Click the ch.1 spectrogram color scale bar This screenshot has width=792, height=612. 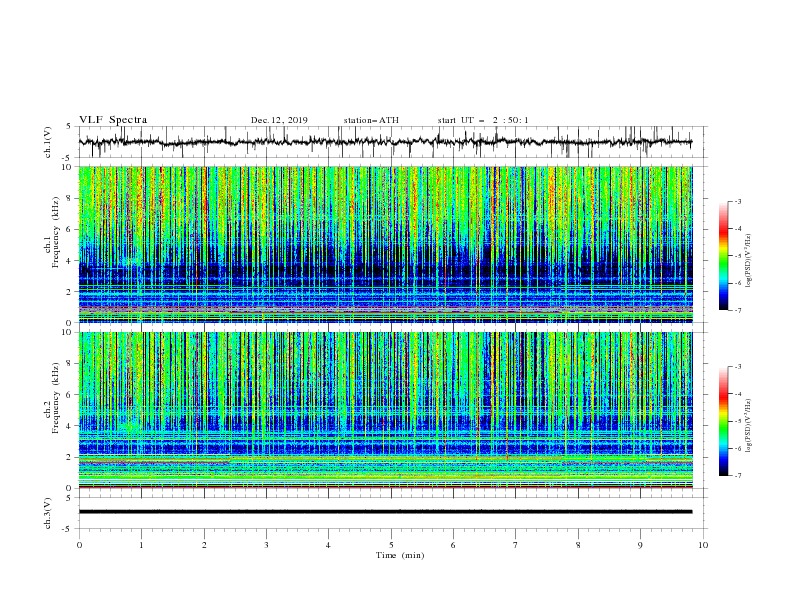724,256
